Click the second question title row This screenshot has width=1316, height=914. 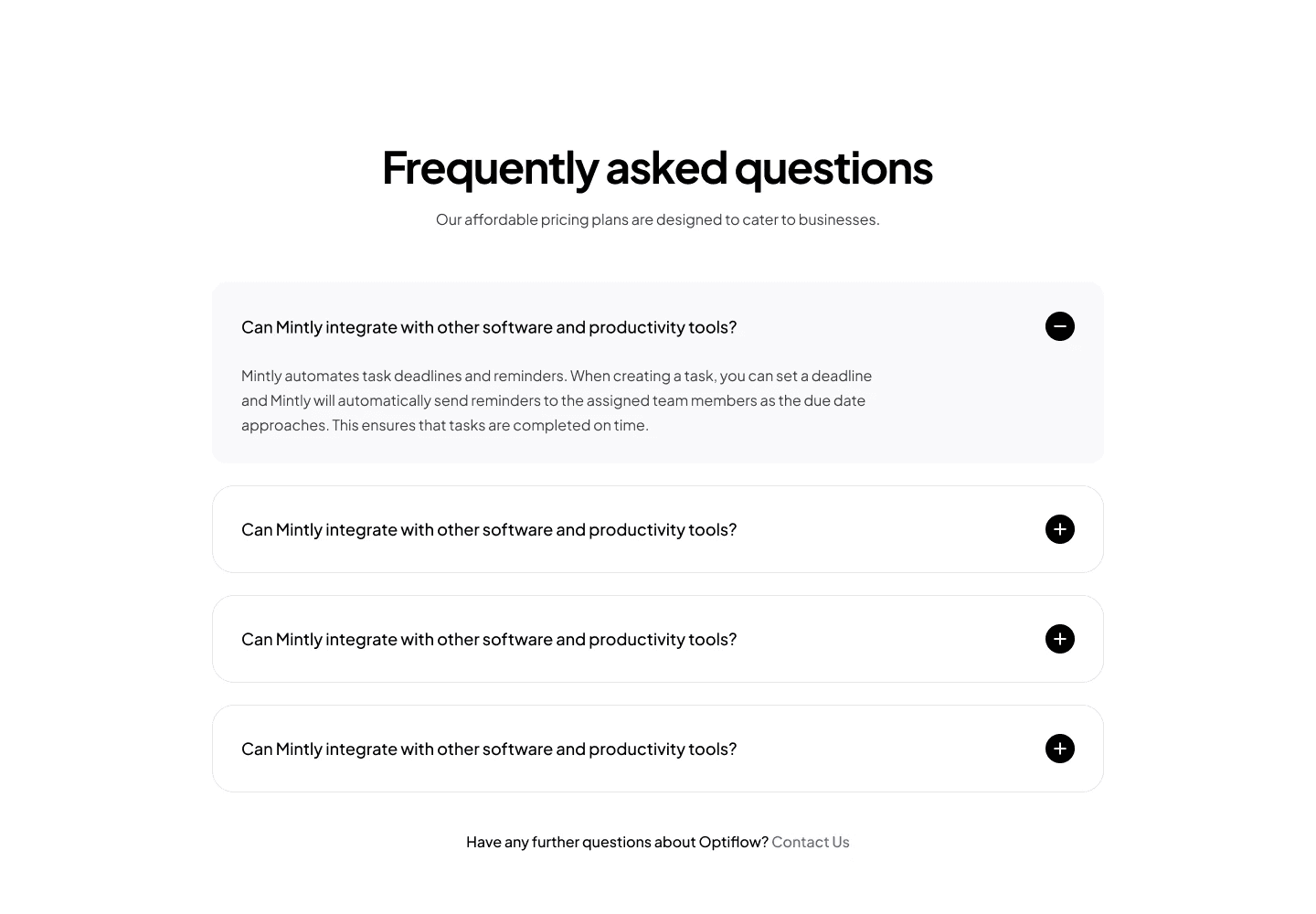point(489,529)
